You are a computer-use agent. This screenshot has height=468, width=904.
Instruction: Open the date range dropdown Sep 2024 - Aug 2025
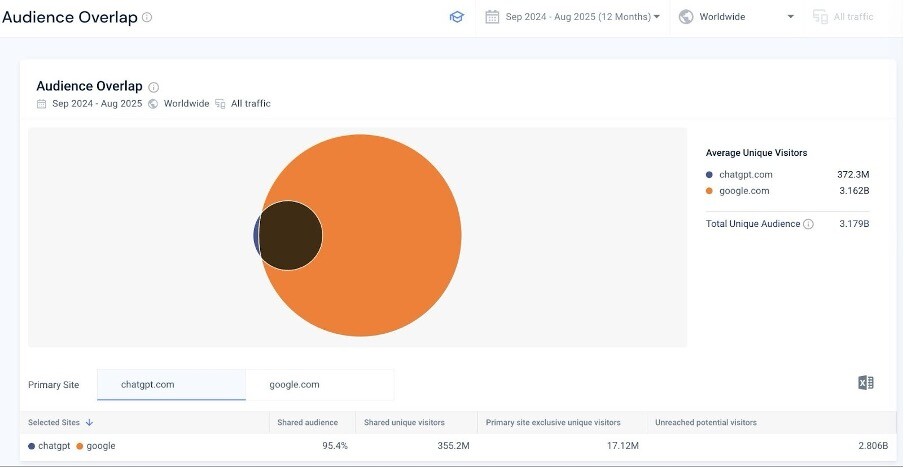pos(582,17)
